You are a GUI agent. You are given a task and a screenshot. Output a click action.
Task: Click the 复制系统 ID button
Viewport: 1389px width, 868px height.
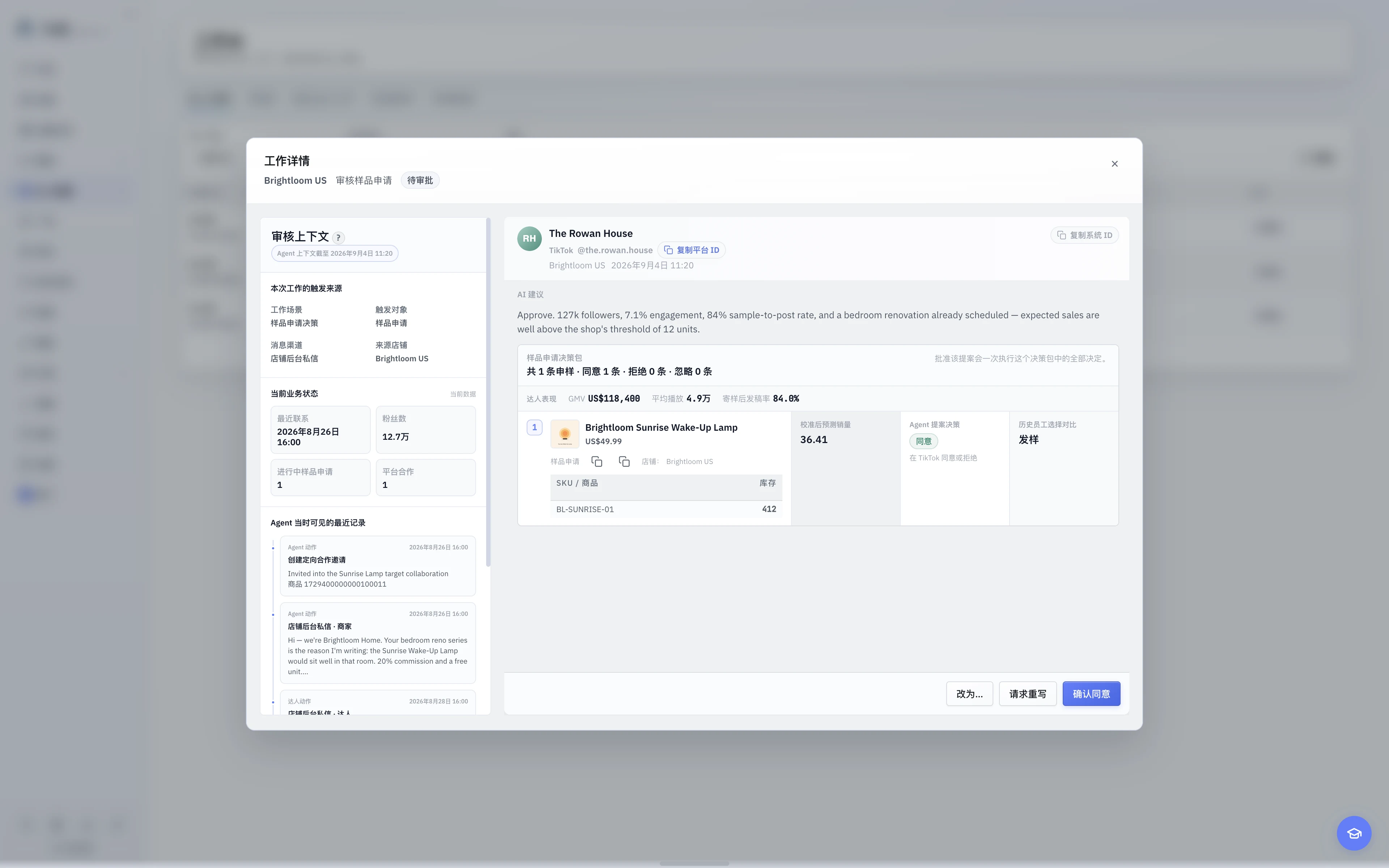click(x=1084, y=235)
